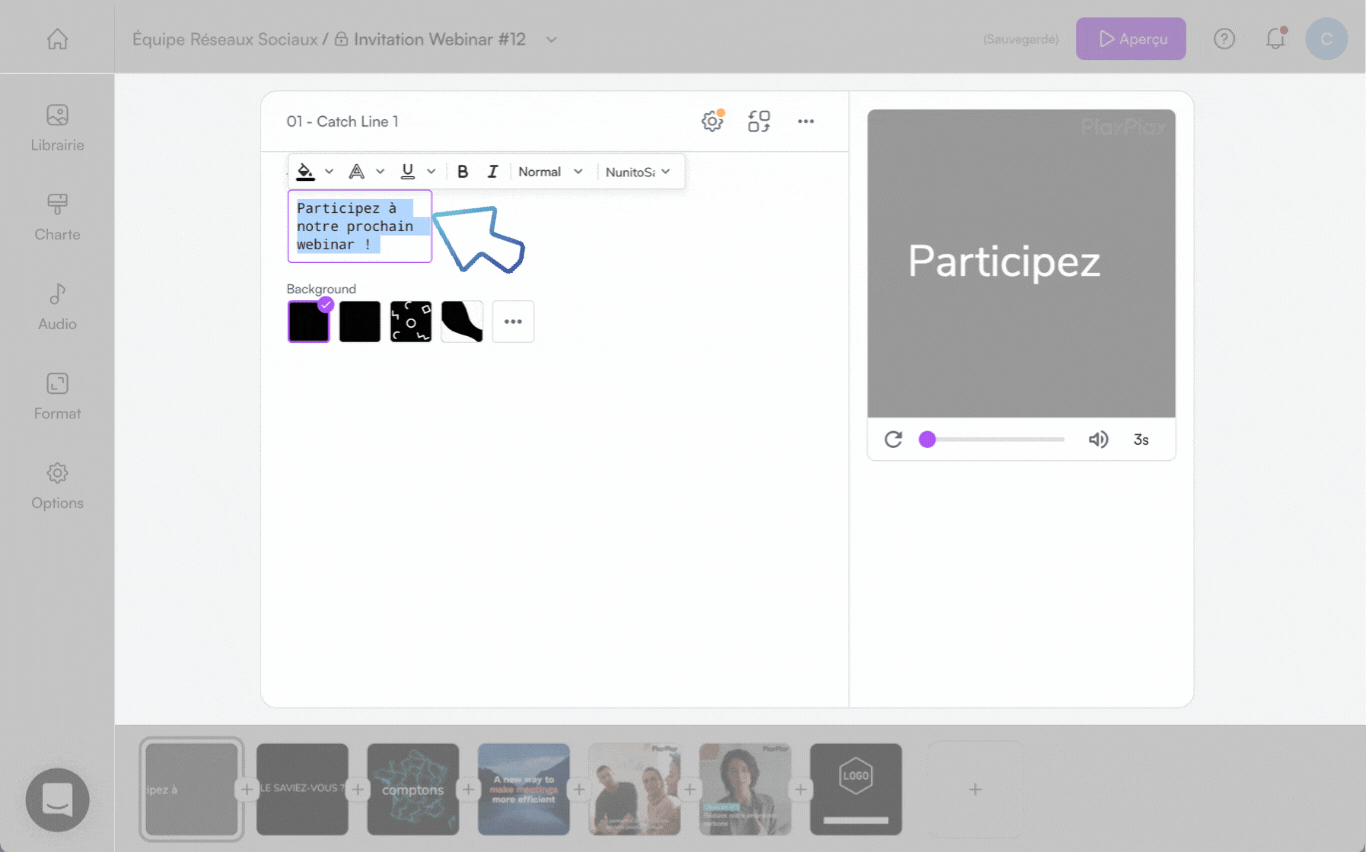The width and height of the screenshot is (1366, 852).
Task: Click the Sauvegardé status text
Action: (1021, 39)
